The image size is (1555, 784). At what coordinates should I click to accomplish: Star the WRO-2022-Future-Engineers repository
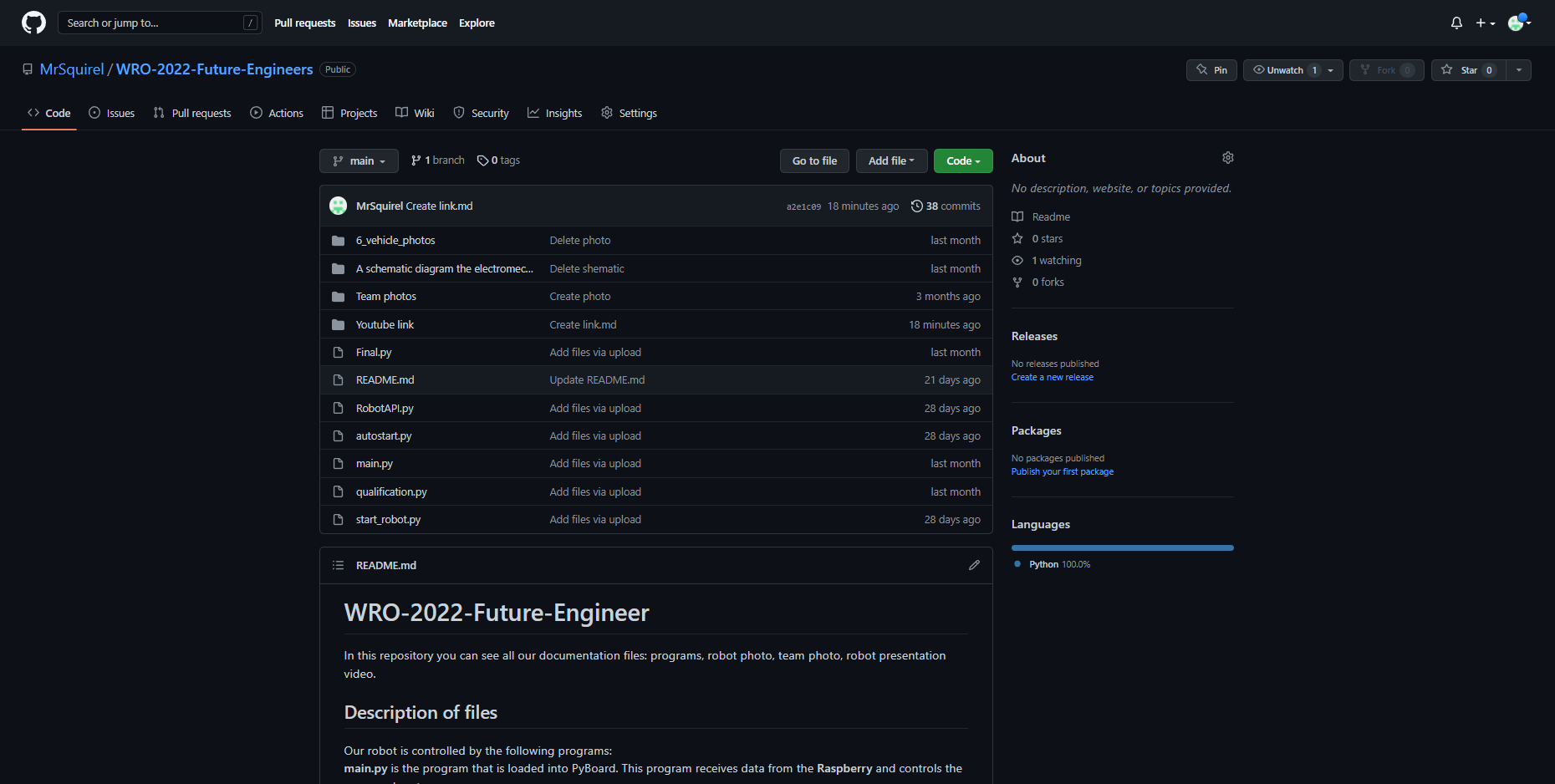[x=1467, y=70]
